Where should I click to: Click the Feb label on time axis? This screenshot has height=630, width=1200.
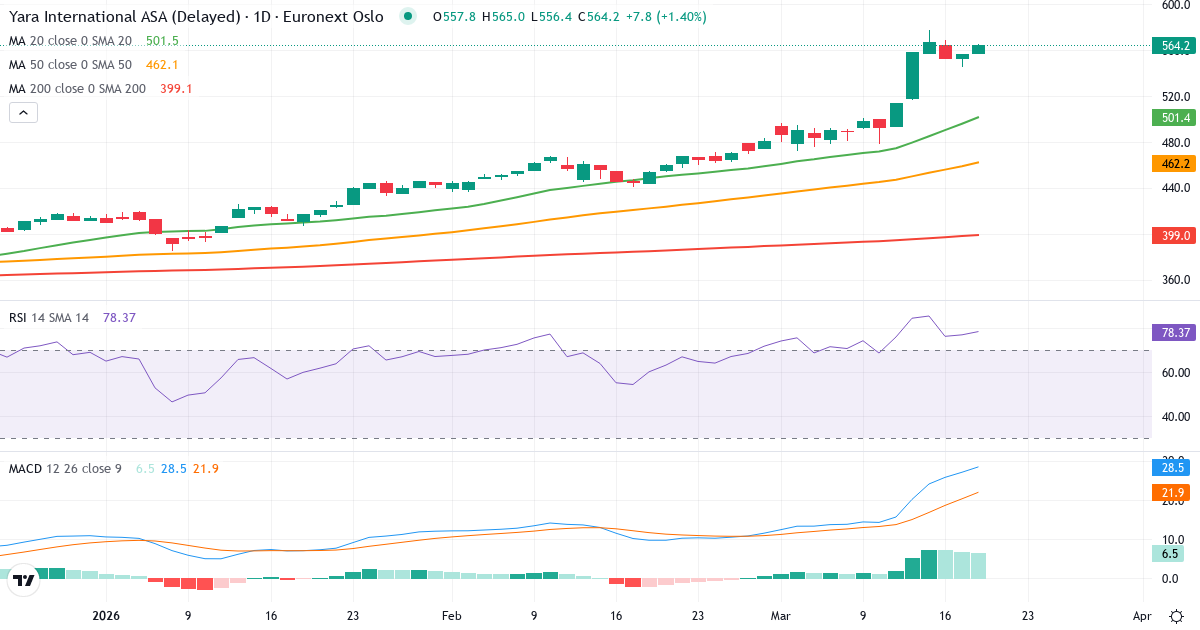(x=450, y=617)
